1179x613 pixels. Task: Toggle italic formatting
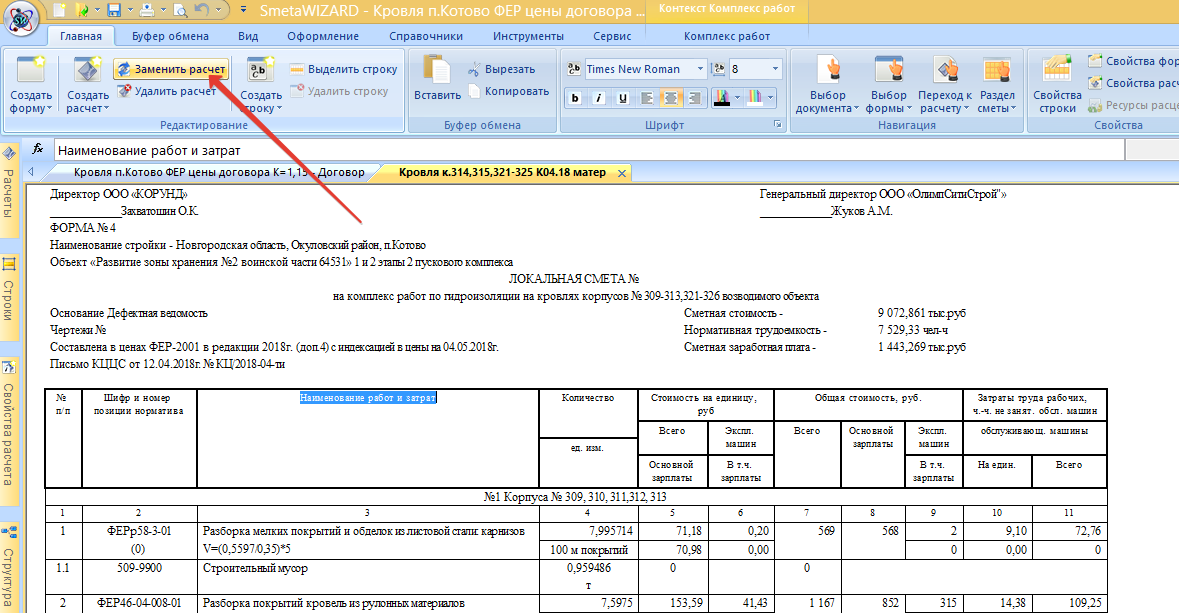599,98
